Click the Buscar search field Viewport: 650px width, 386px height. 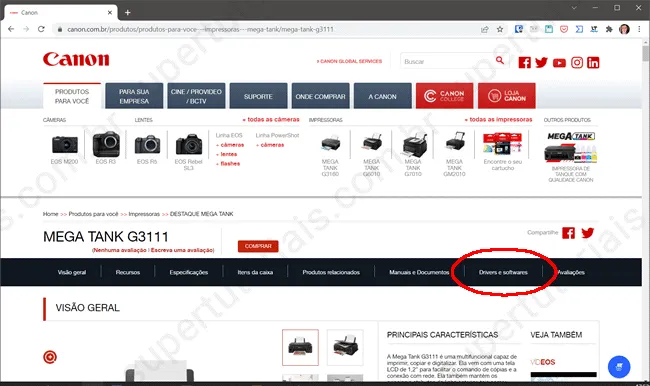pyautogui.click(x=448, y=61)
